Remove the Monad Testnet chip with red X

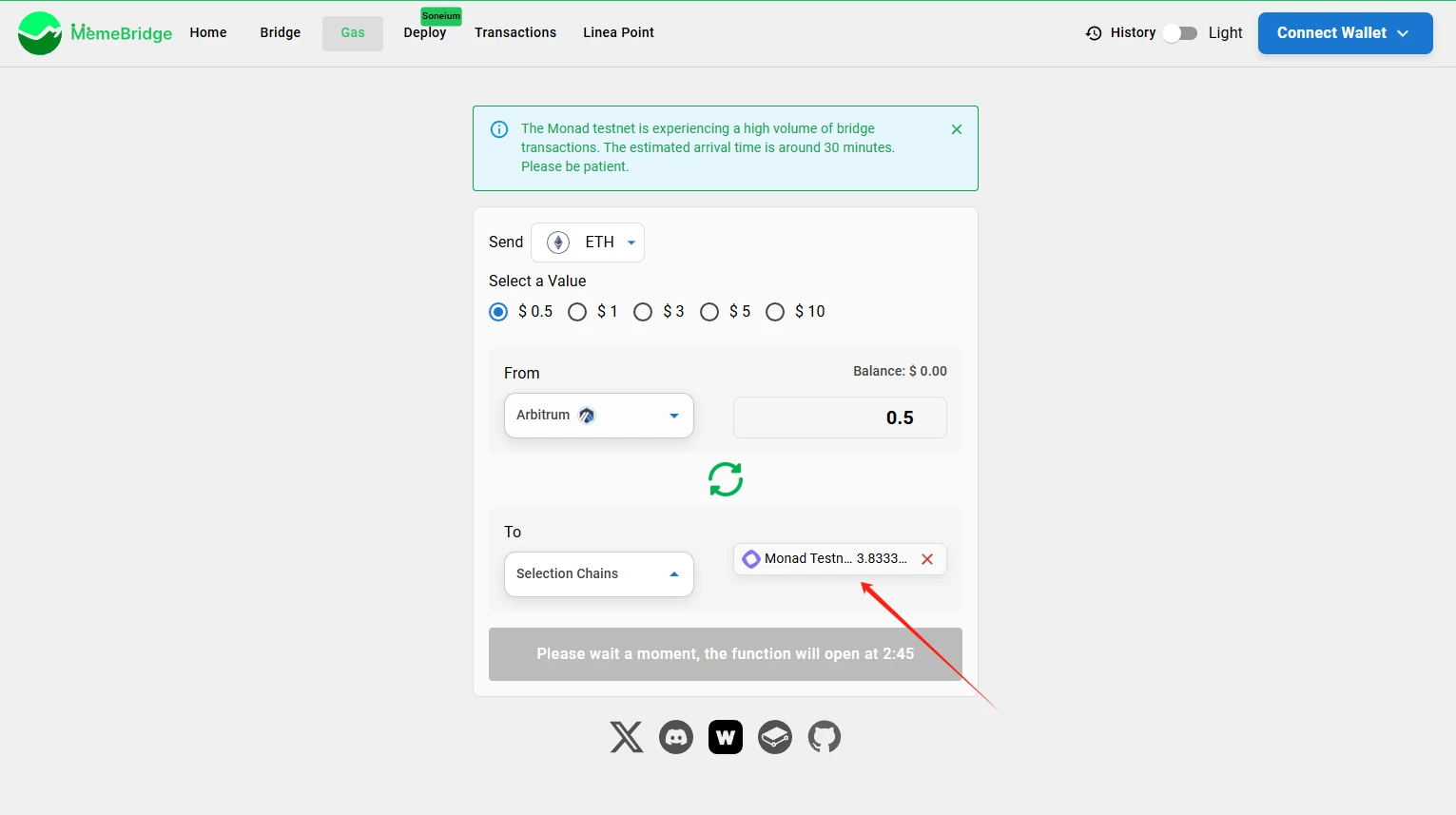(927, 559)
